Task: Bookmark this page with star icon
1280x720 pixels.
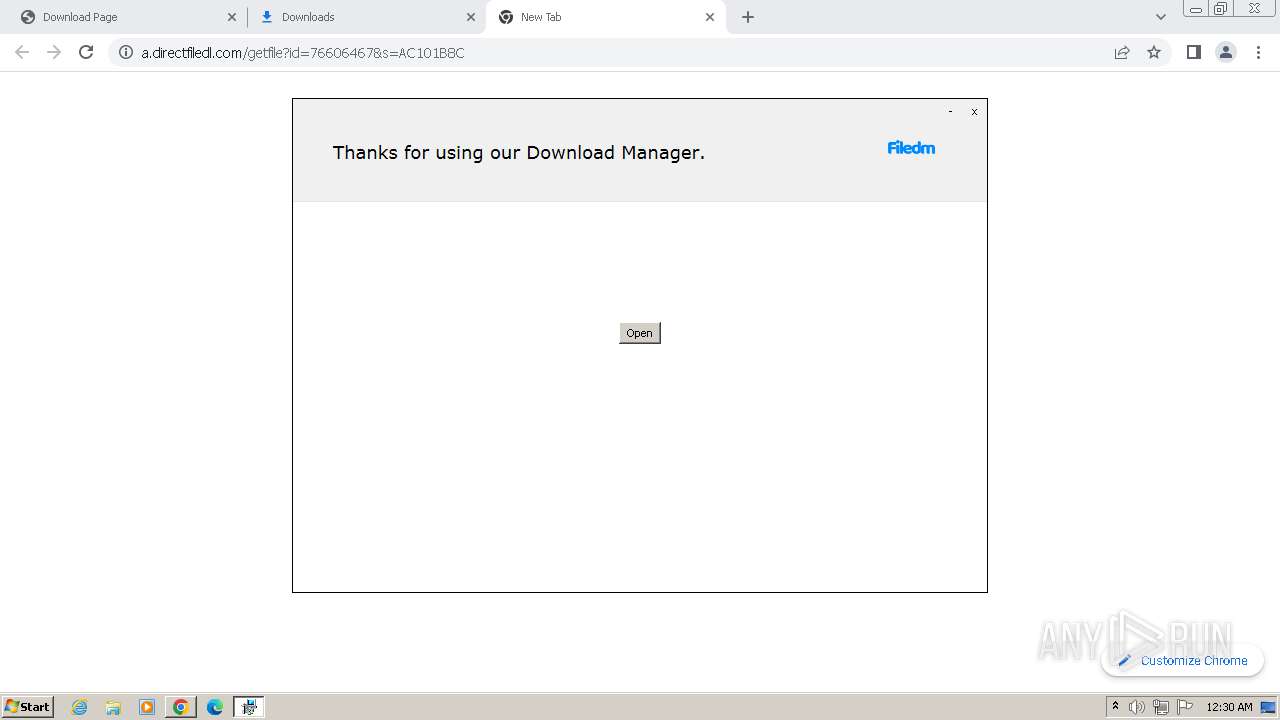Action: tap(1154, 53)
